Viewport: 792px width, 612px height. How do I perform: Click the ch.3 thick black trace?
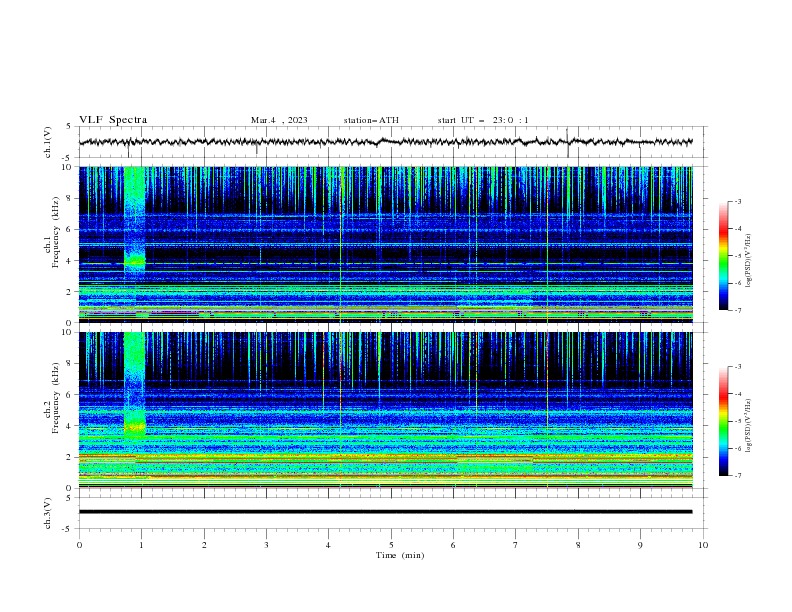(385, 512)
